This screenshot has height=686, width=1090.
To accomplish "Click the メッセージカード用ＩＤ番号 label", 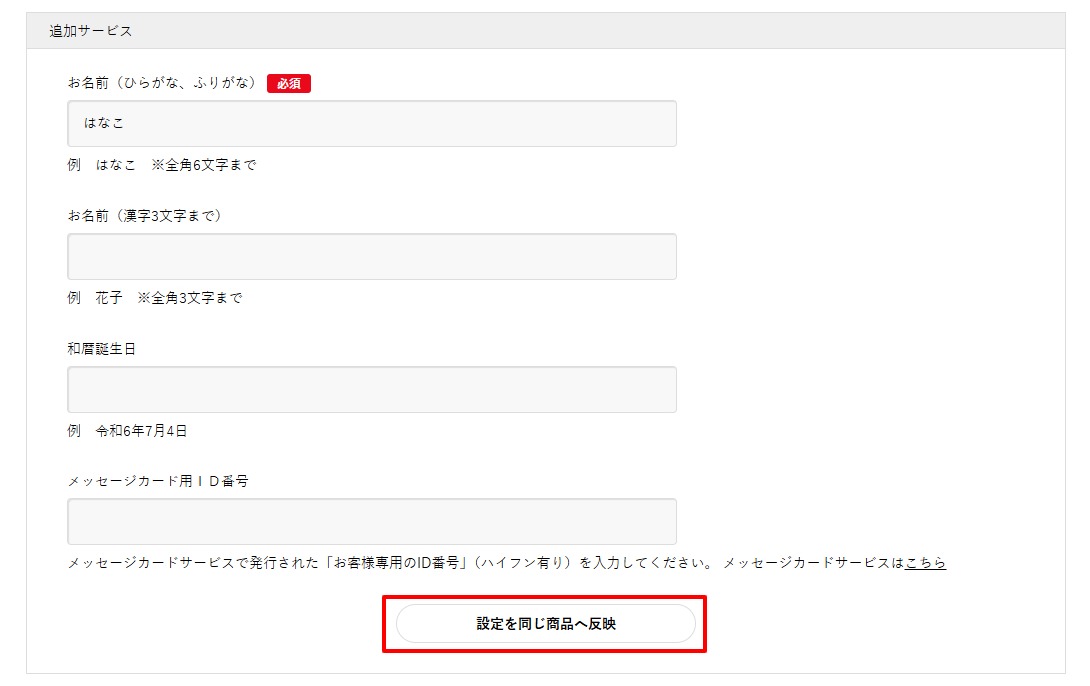I will [x=157, y=481].
